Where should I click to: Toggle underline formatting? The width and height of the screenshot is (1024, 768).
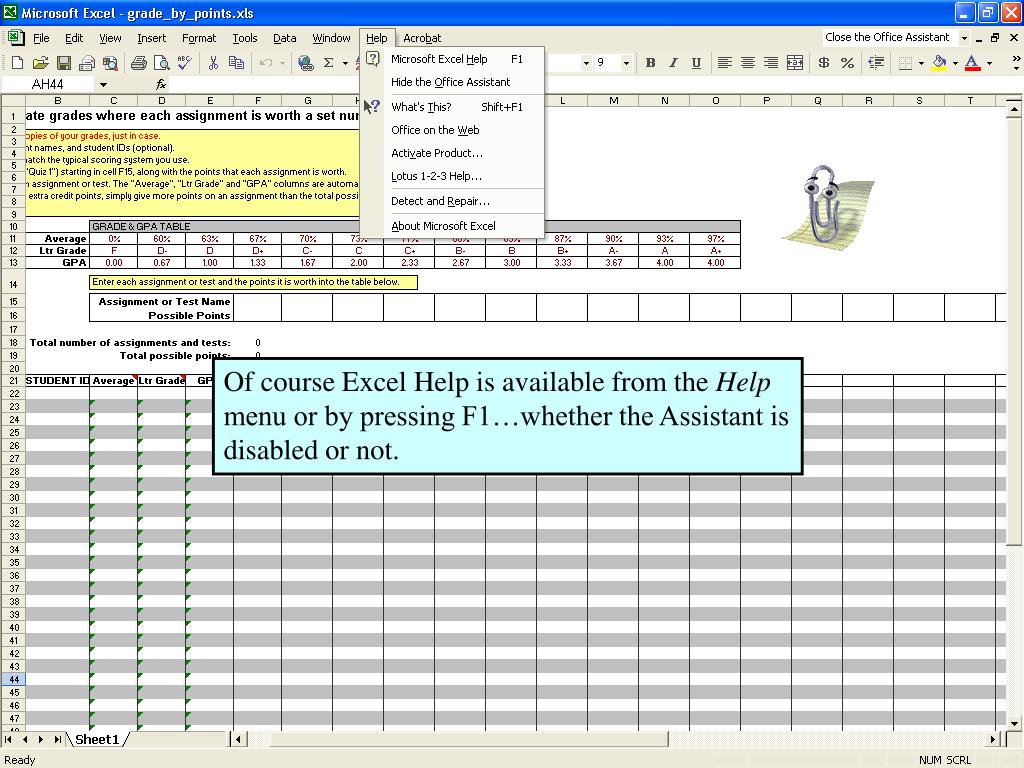[696, 63]
